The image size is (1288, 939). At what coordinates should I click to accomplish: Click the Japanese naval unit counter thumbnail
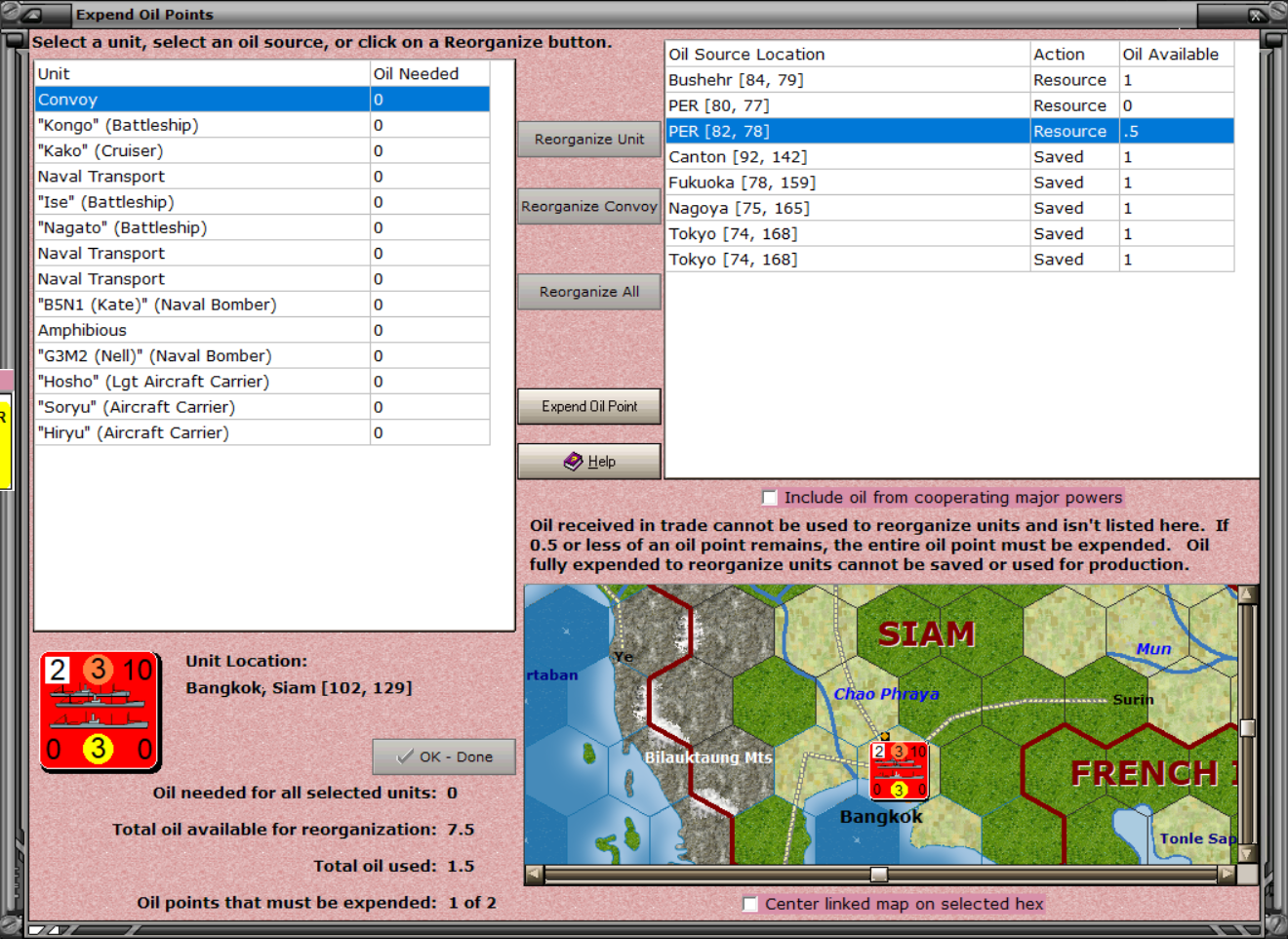pyautogui.click(x=100, y=711)
